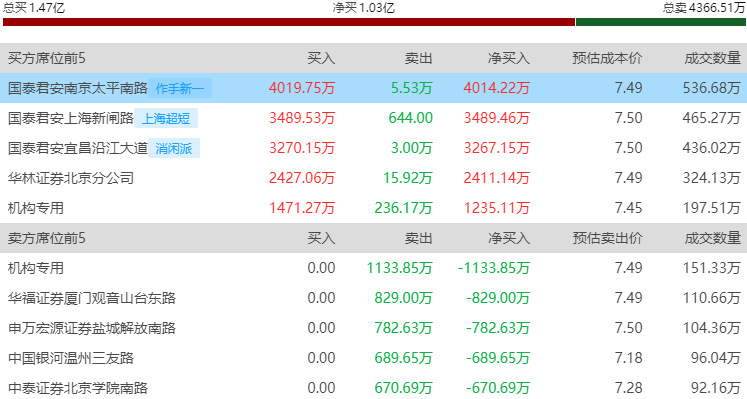Open the 上海超短 tag
Image resolution: width=747 pixels, height=399 pixels.
[166, 119]
